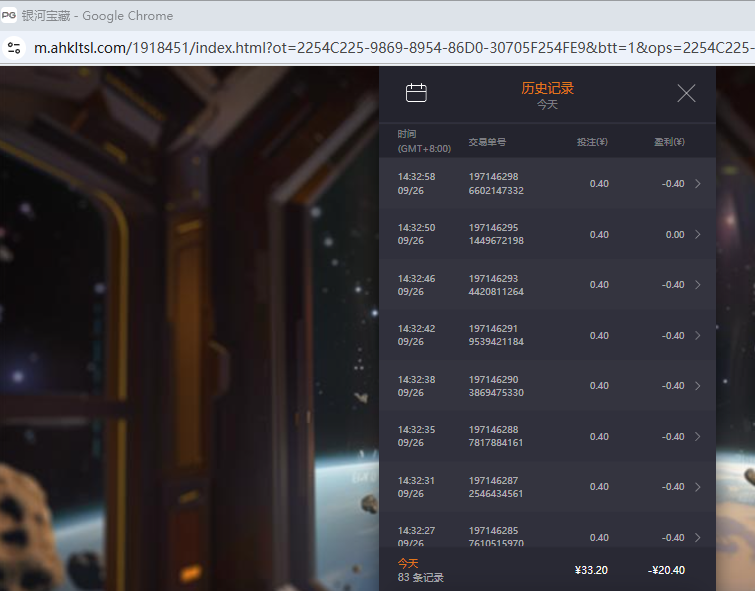Screen dimensions: 755x591
Task: Expand the 14:32:35 record chevron
Action: pos(697,436)
